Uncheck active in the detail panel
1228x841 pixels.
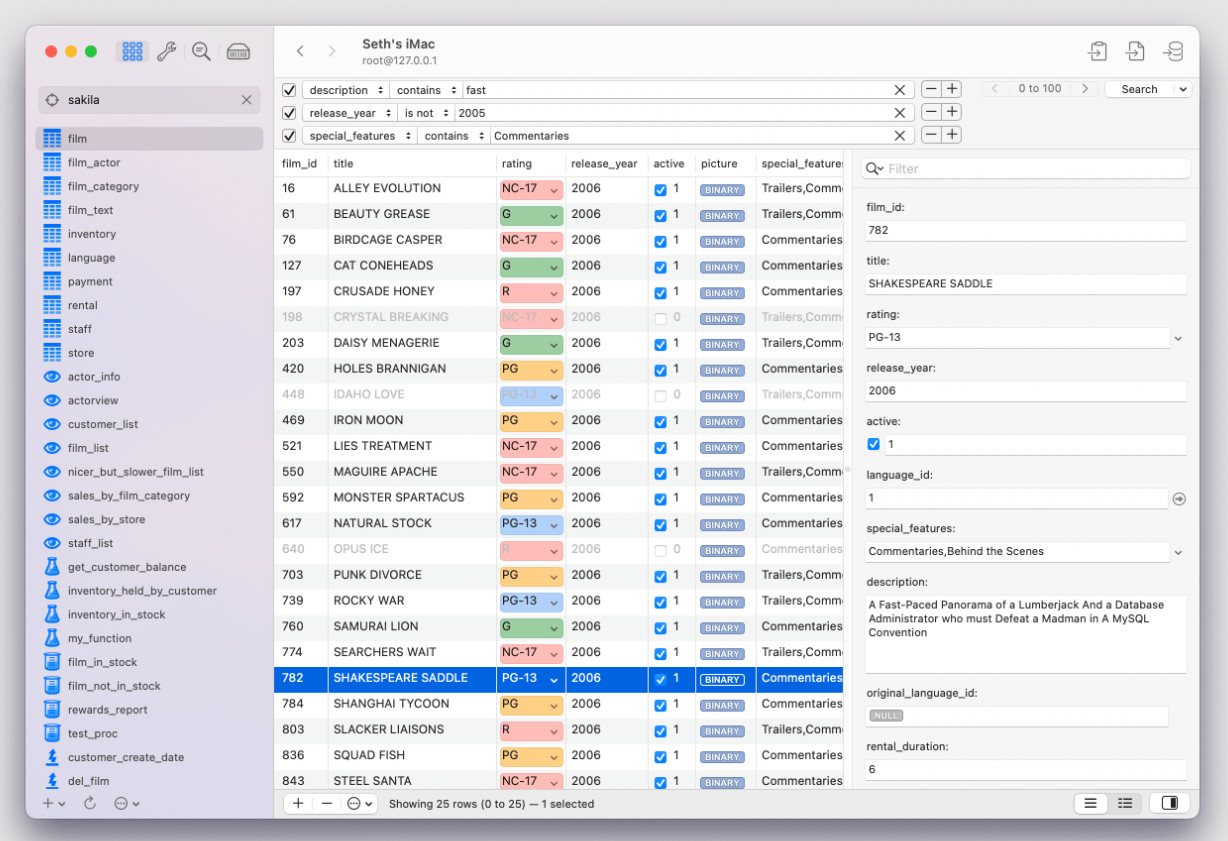[873, 444]
